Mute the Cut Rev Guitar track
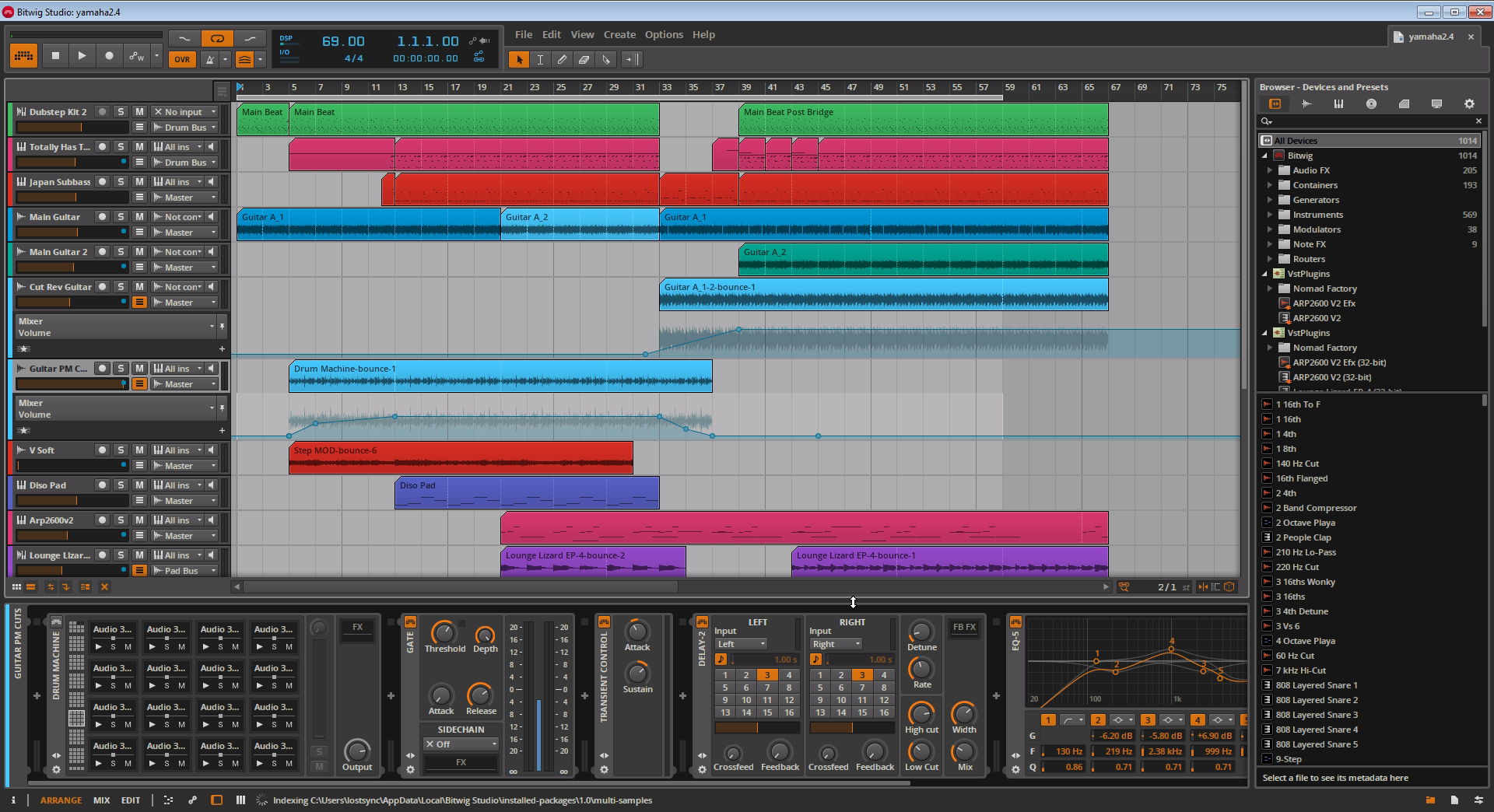The width and height of the screenshot is (1494, 812). click(139, 287)
